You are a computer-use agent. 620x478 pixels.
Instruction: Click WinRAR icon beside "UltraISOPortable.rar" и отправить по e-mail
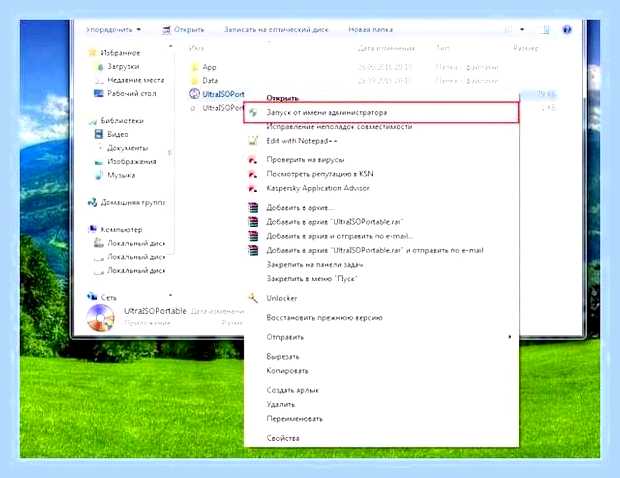click(x=253, y=250)
